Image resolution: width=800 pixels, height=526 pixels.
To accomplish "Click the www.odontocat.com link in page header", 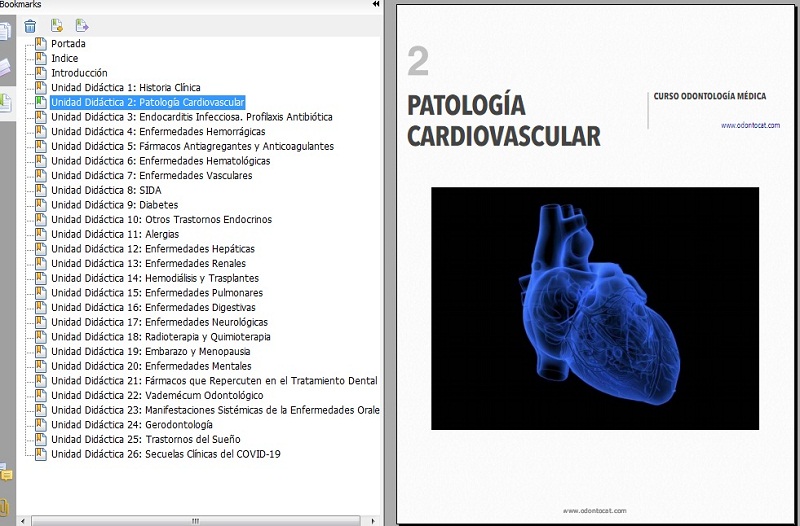I will 743,125.
